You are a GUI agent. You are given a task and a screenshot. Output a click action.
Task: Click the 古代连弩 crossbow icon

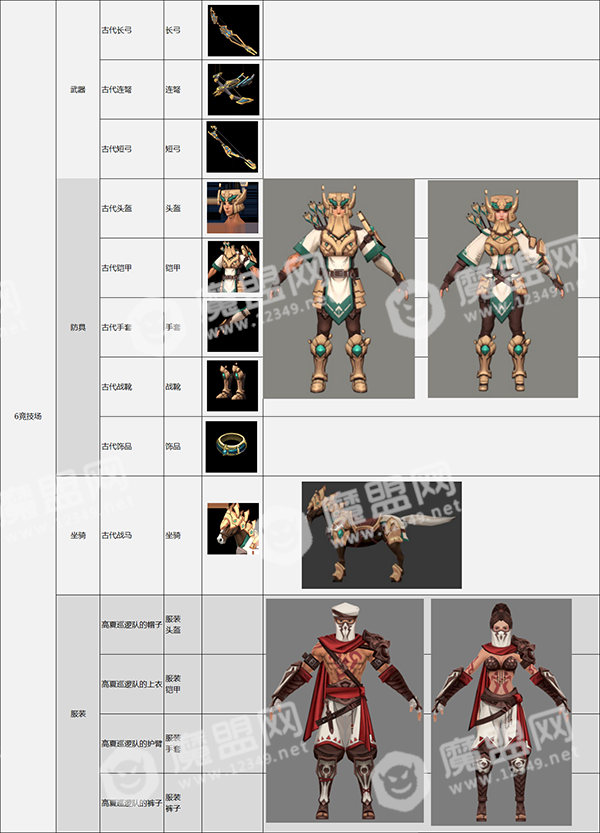tap(233, 90)
